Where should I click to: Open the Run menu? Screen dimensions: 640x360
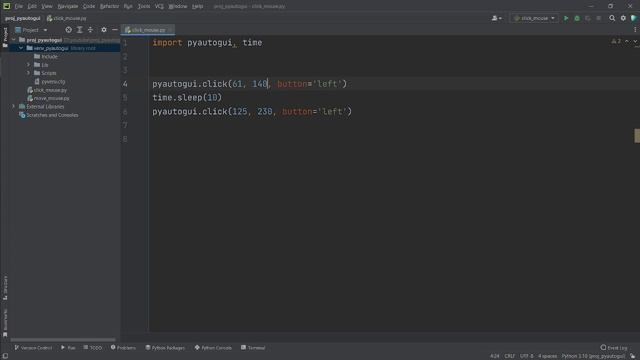tap(128, 6)
